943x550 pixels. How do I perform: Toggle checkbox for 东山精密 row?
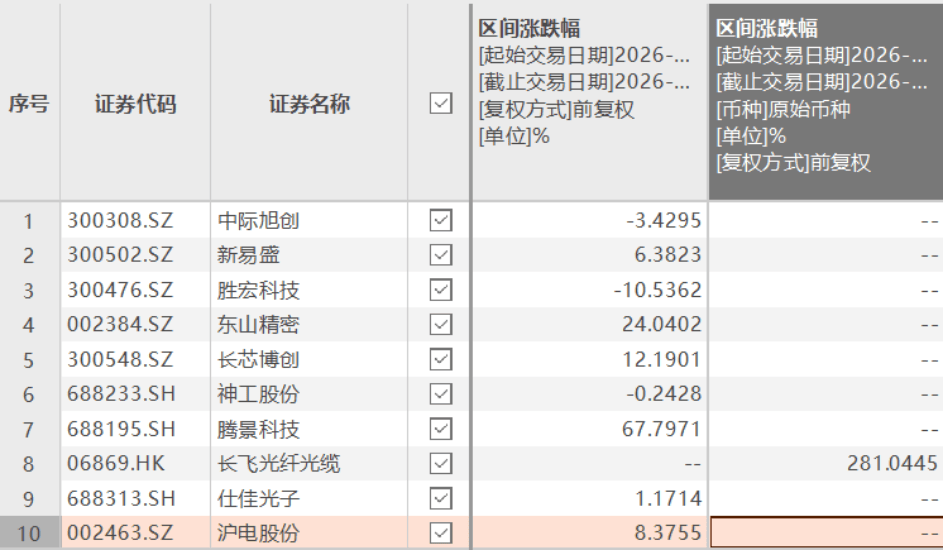[440, 325]
